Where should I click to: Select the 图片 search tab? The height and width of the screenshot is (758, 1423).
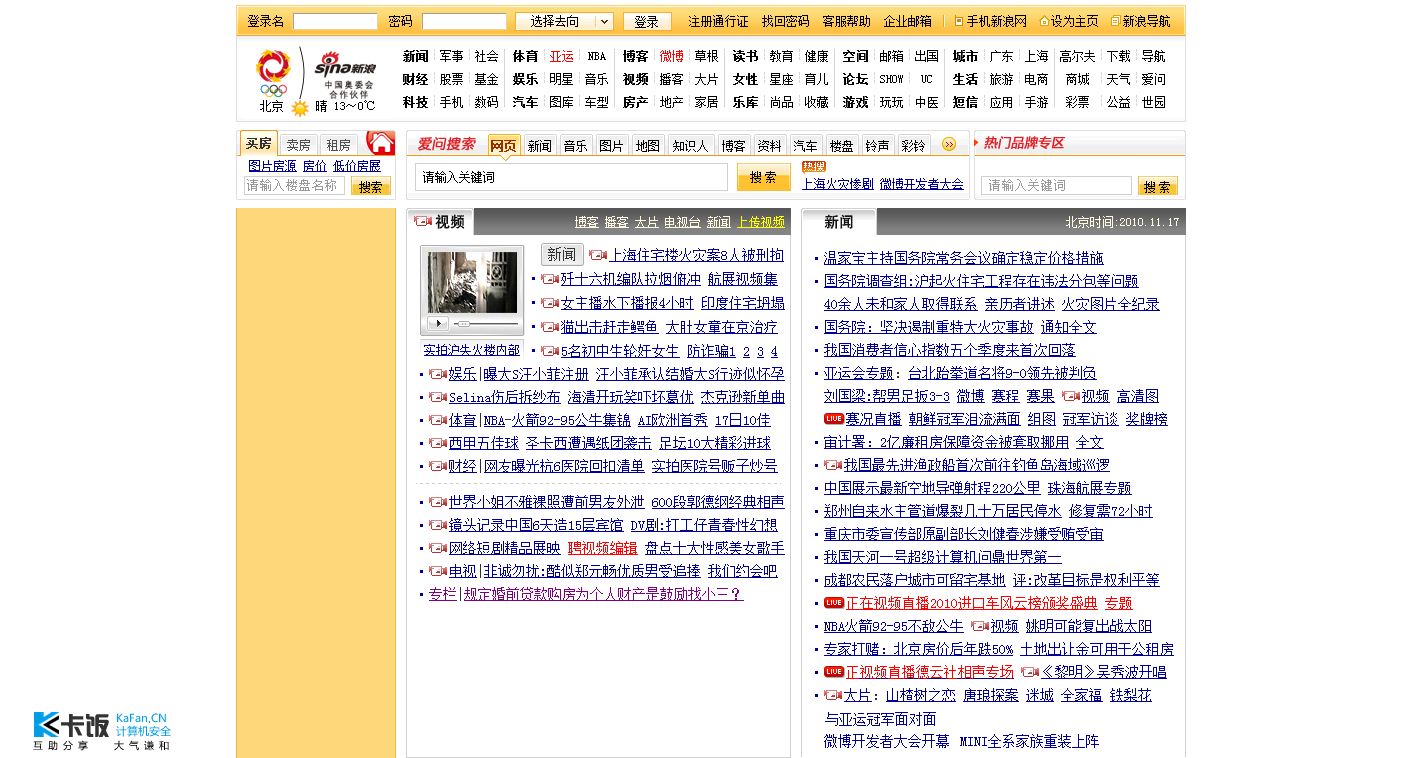(611, 146)
